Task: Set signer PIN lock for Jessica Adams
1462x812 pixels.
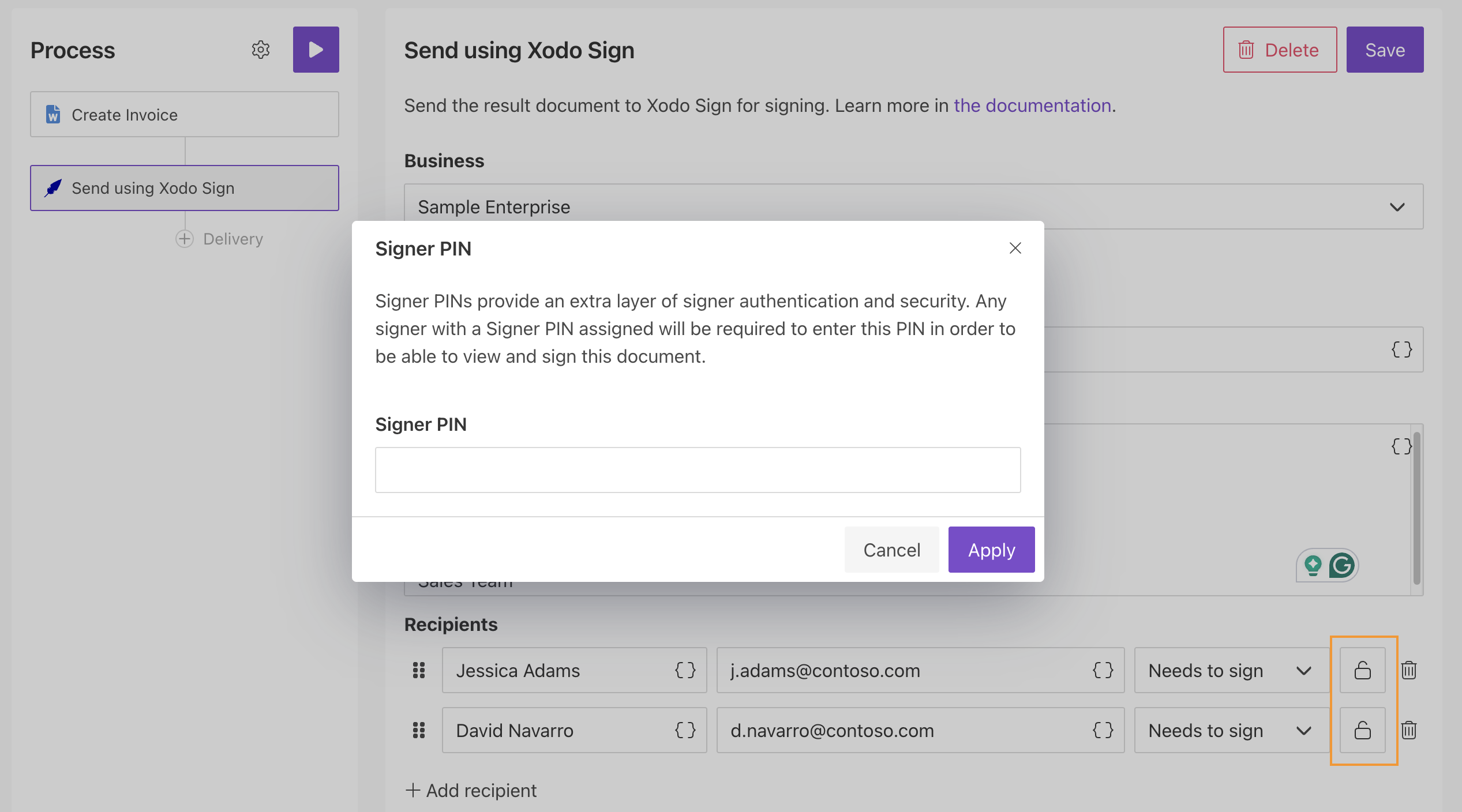Action: (x=1362, y=670)
